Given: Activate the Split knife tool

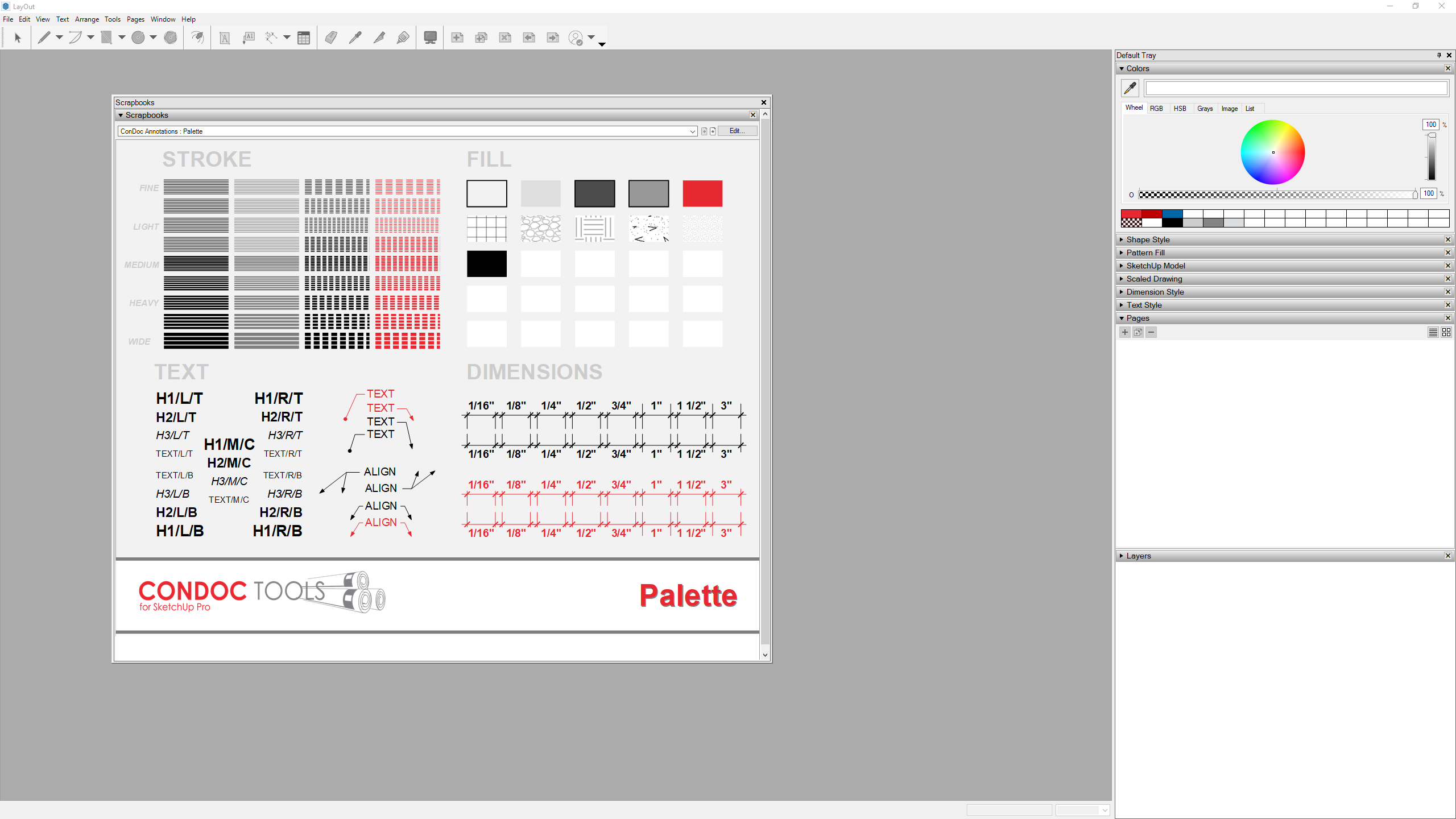Looking at the screenshot, I should coord(379,38).
